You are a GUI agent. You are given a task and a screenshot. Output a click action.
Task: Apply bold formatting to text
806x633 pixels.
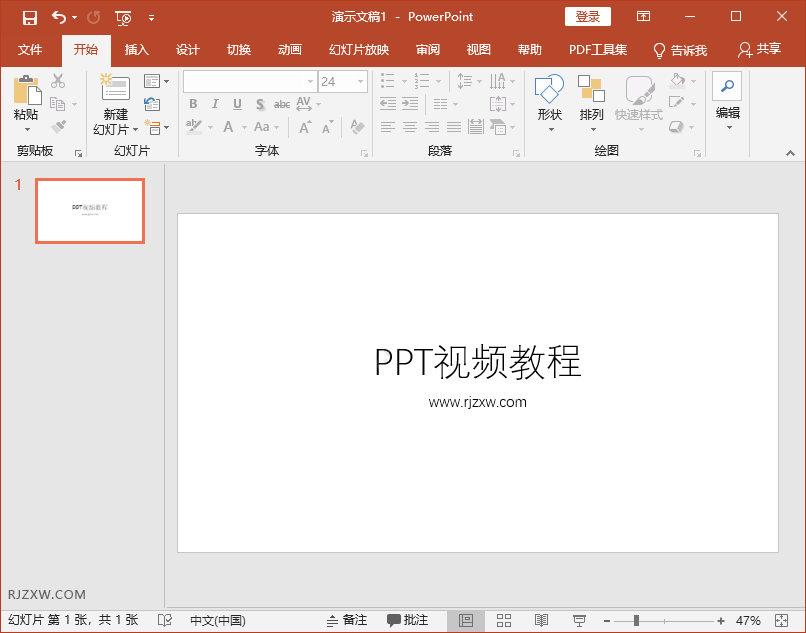tap(193, 103)
